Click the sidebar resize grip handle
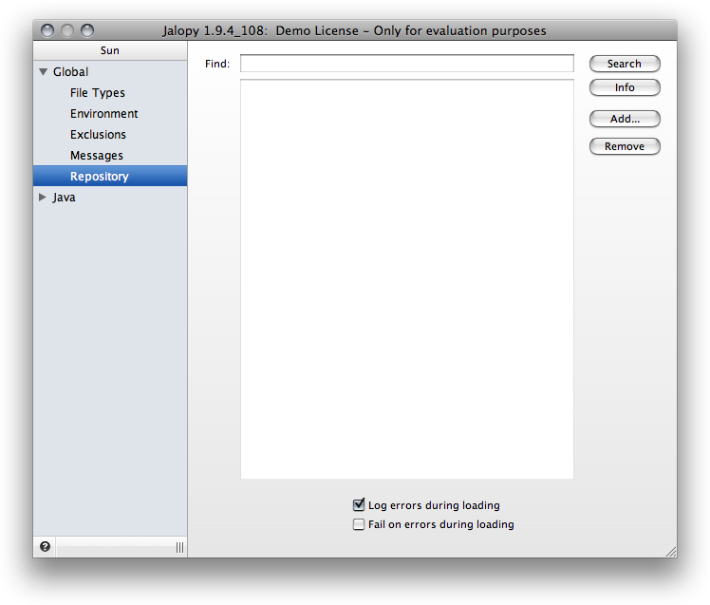Screen dimensions: 710x605 (x=180, y=547)
